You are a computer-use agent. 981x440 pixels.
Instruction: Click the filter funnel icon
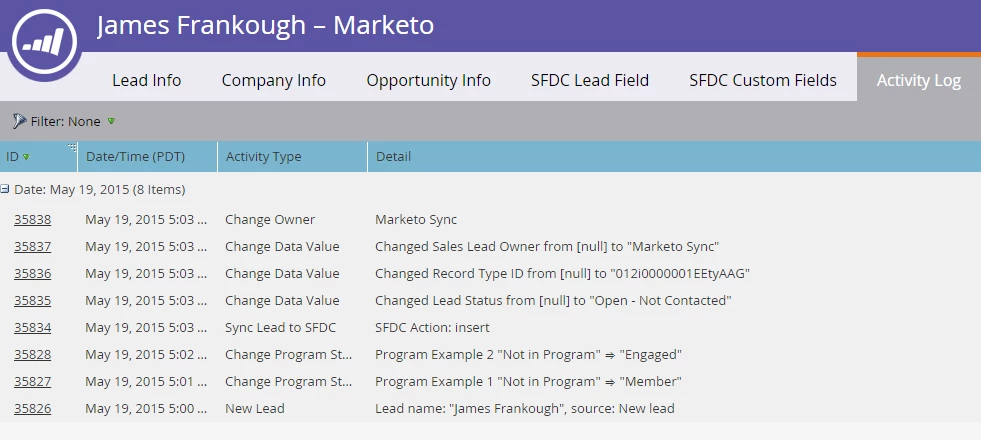pyautogui.click(x=19, y=121)
